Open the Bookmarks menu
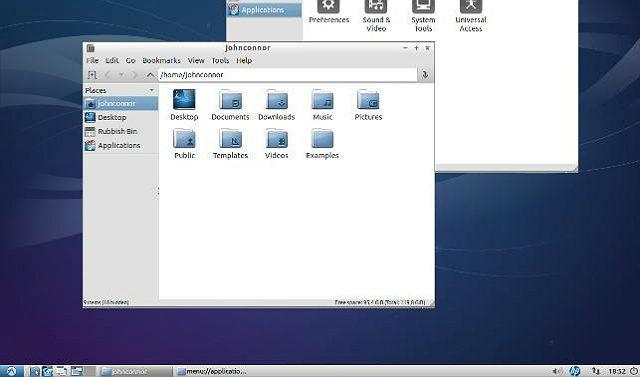This screenshot has width=640, height=377. pyautogui.click(x=161, y=60)
